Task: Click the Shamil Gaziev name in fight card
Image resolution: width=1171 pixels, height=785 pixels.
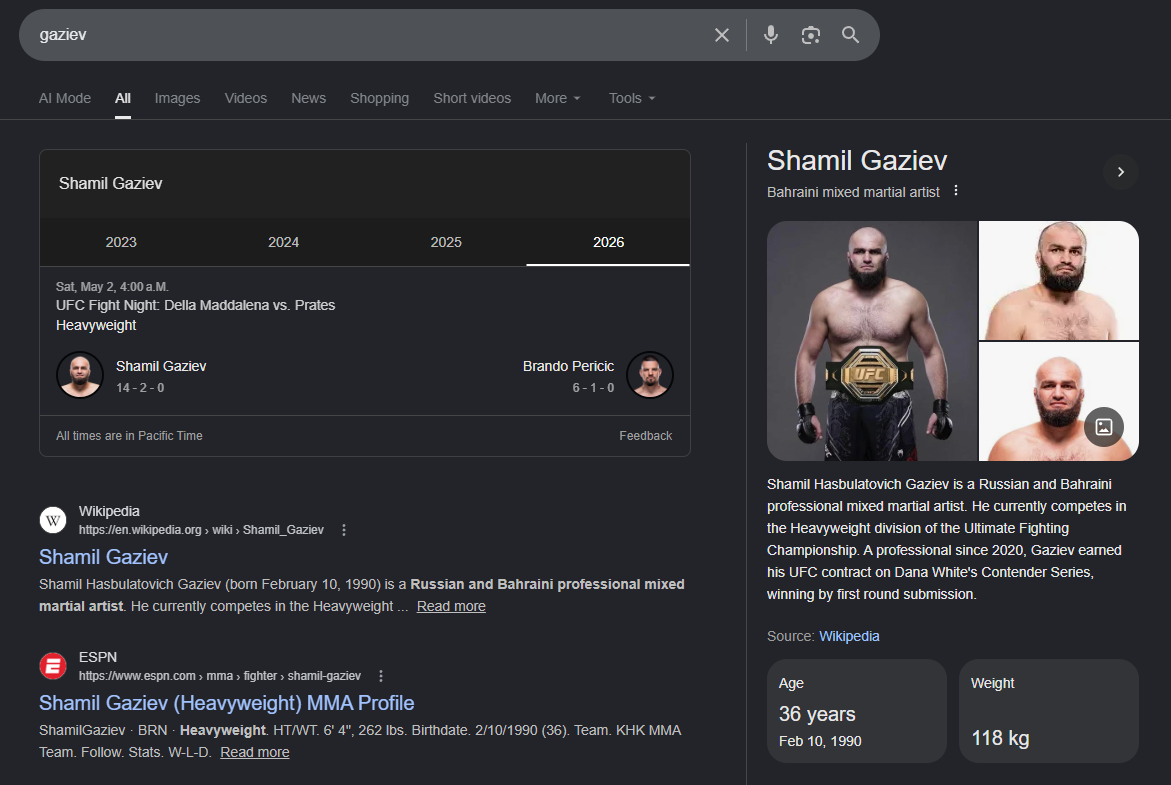Action: coord(161,366)
